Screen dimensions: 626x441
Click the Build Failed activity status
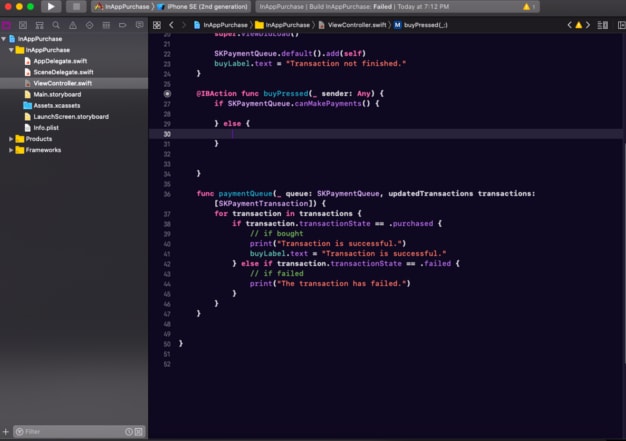pyautogui.click(x=354, y=7)
